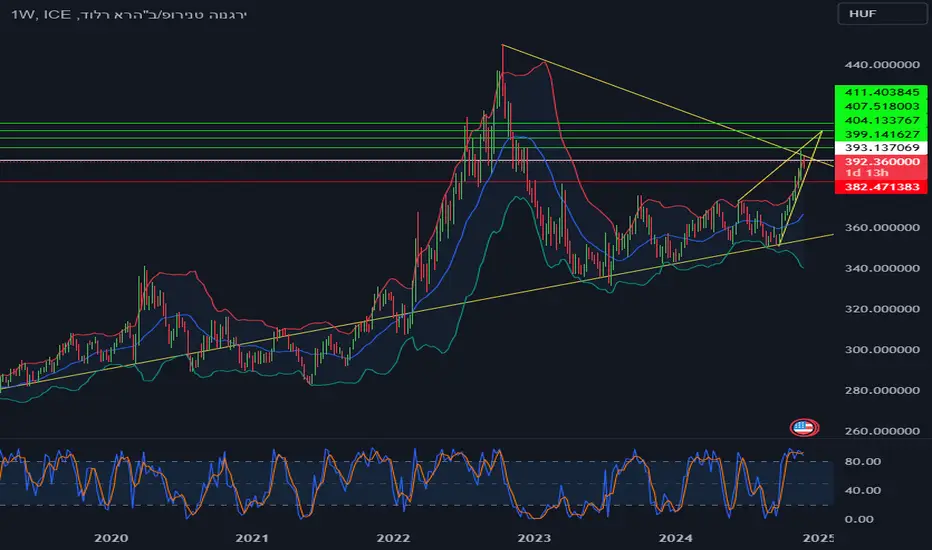Click the 80.00 oscillator scale level
Viewport: 932px width, 550px height.
[x=862, y=461]
